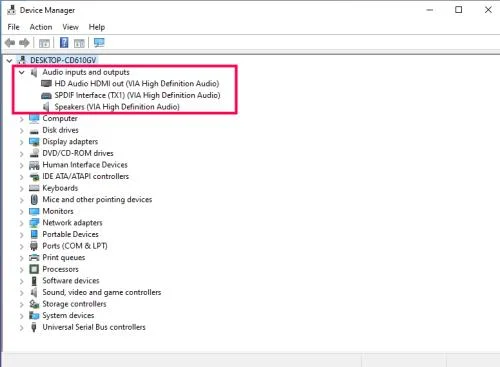The image size is (500, 367).
Task: Click the Ports (COM & LPT) icon
Action: point(34,246)
